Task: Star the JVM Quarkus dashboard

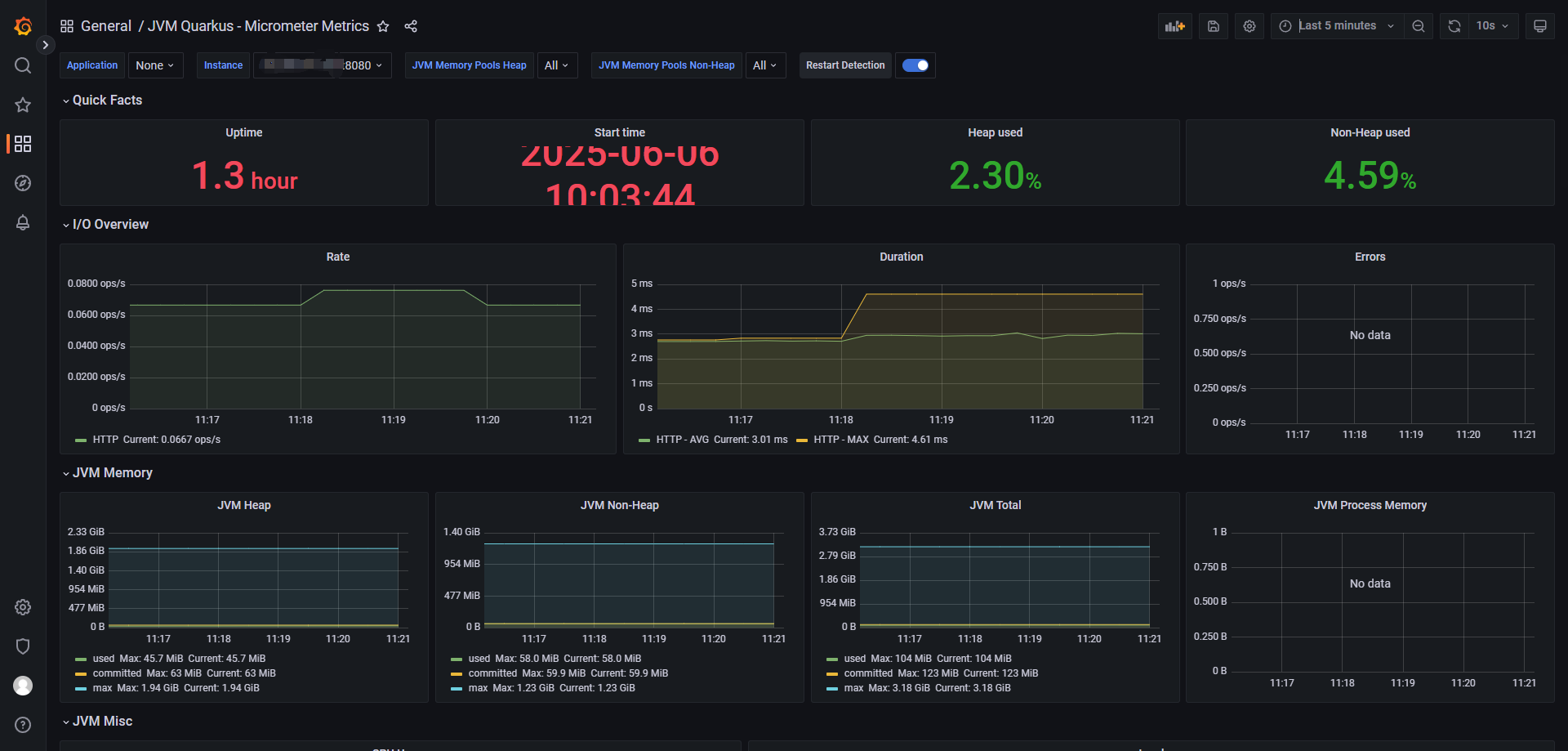Action: coord(383,26)
